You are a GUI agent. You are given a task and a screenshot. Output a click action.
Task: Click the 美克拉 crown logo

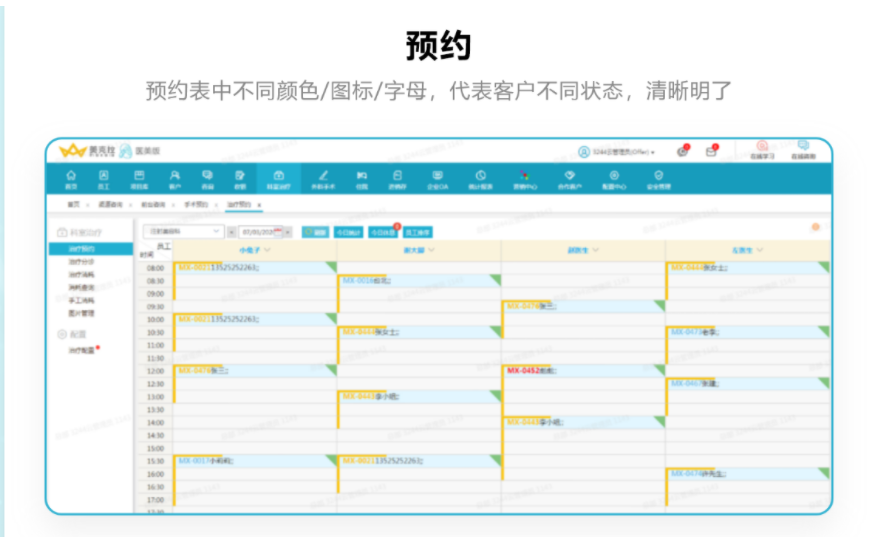point(72,151)
